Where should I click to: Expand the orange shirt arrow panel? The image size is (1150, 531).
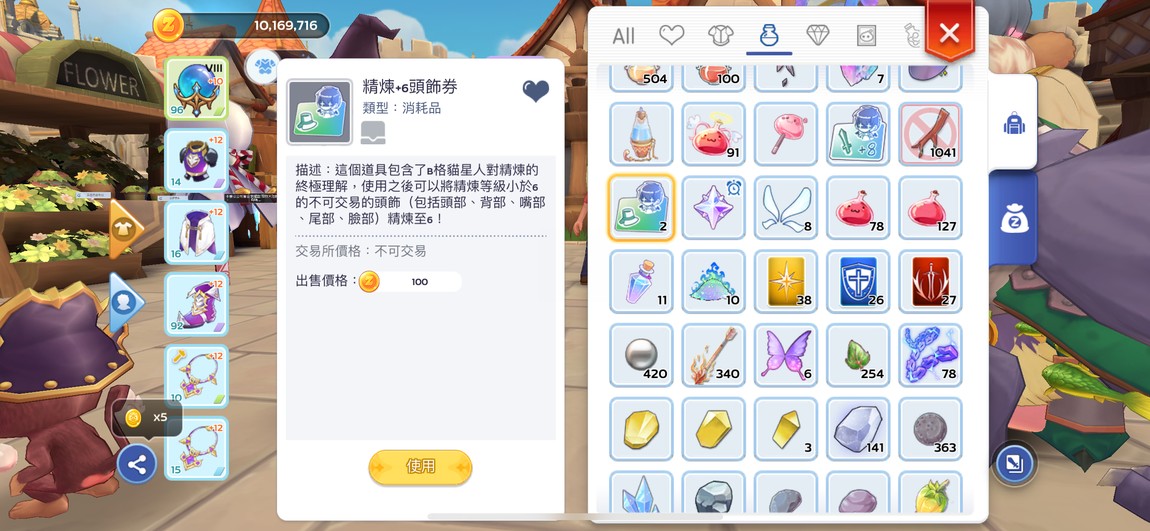coord(126,229)
